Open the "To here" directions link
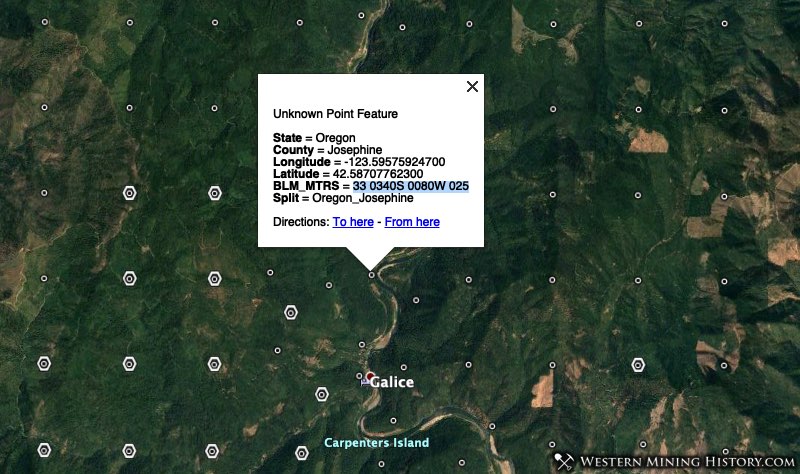 click(x=353, y=222)
